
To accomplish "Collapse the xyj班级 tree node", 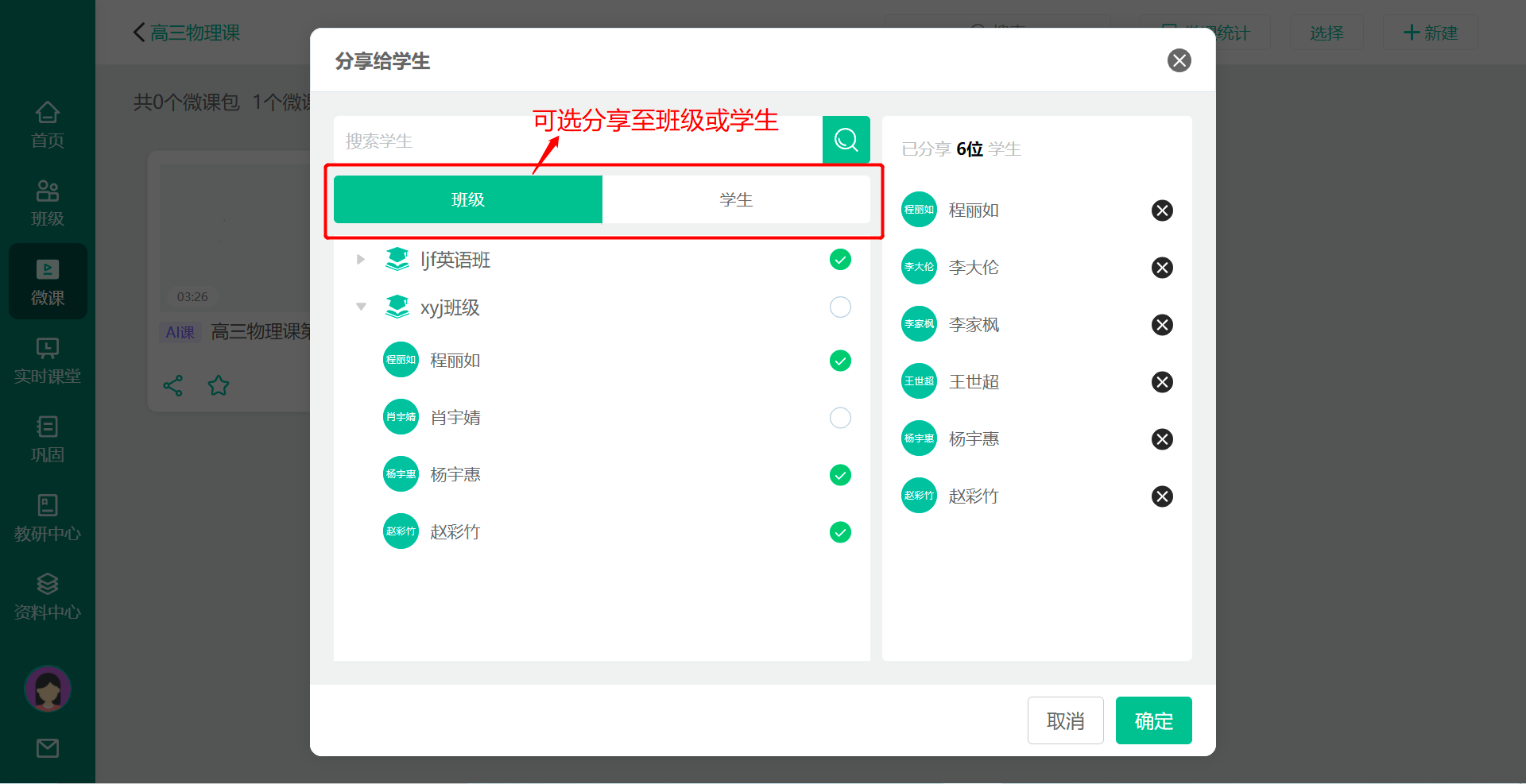I will 361,307.
